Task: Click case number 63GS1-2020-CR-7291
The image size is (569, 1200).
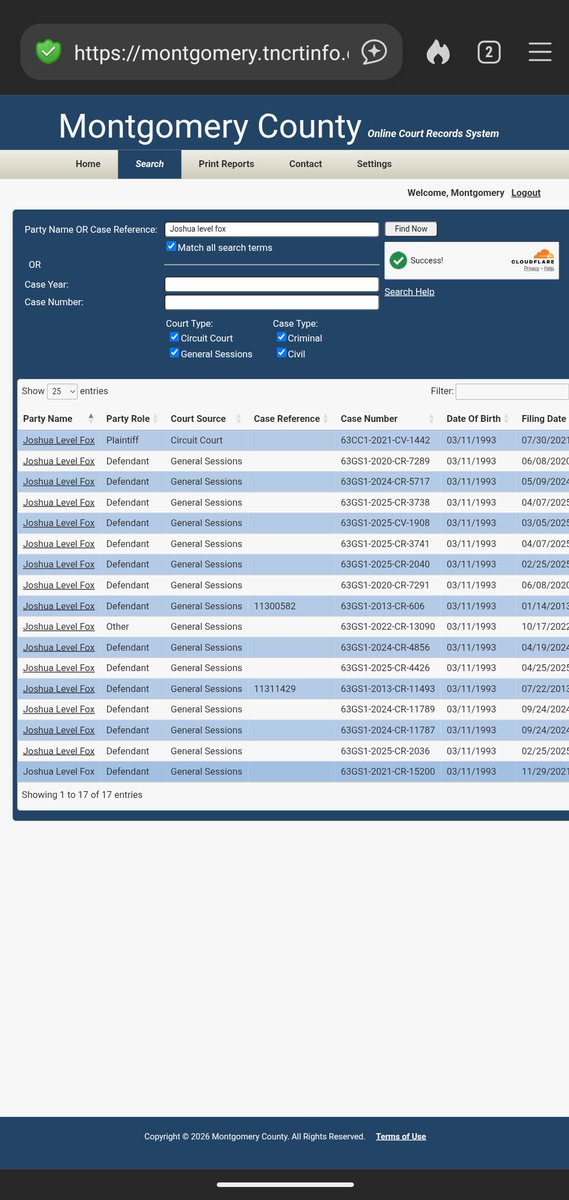Action: (x=385, y=585)
